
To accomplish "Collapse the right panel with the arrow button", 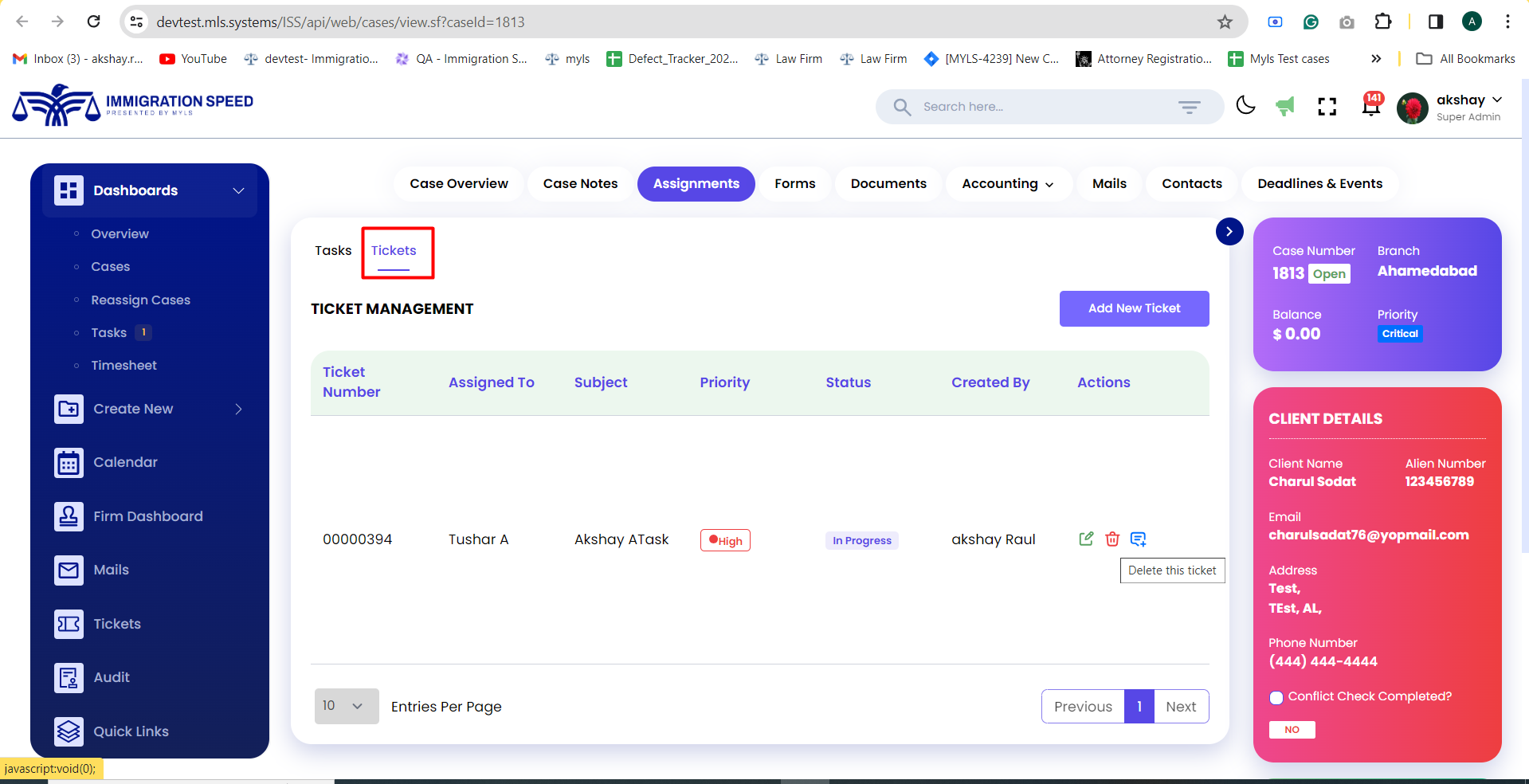I will click(x=1229, y=231).
